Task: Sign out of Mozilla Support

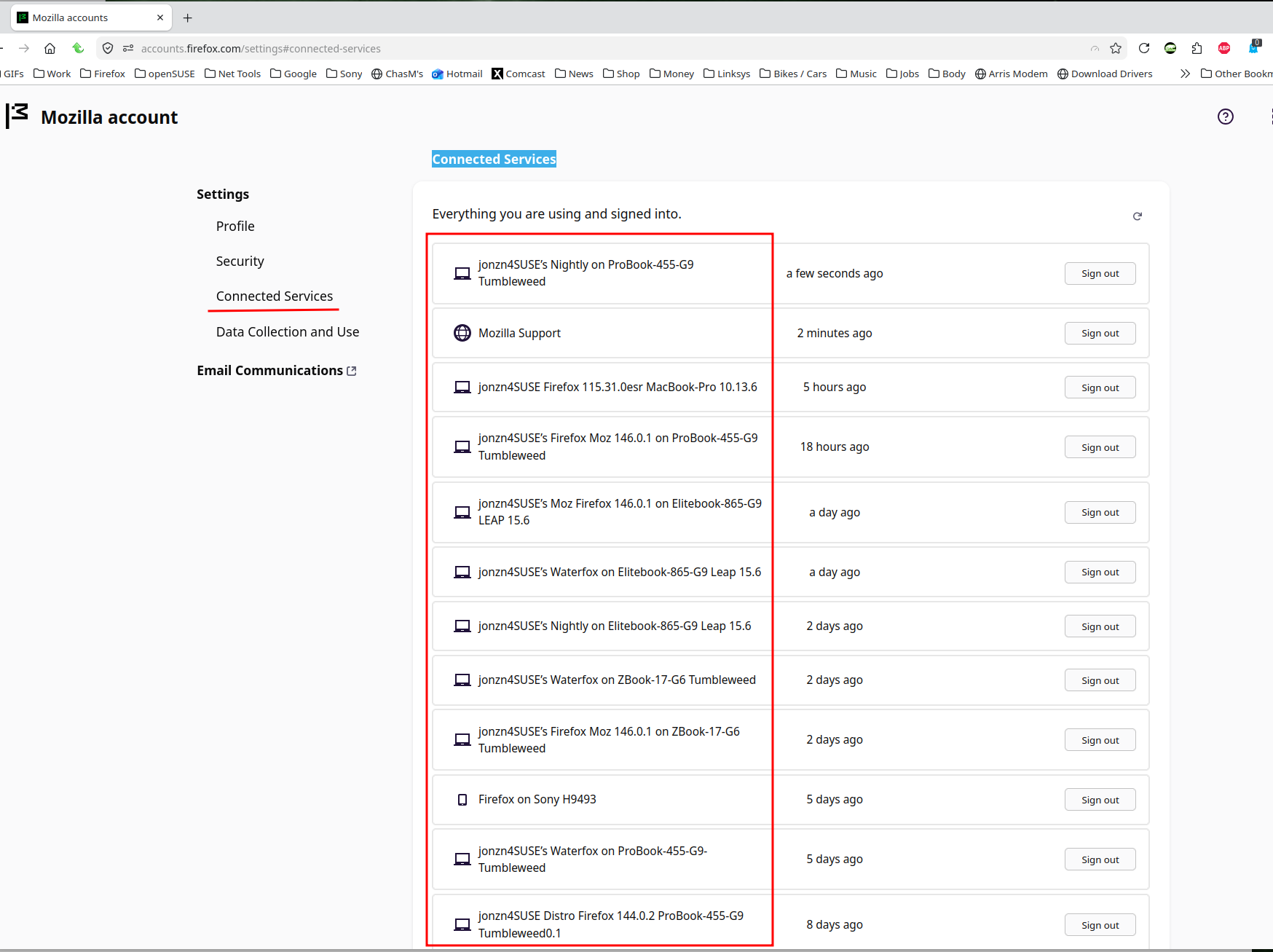Action: 1099,334
